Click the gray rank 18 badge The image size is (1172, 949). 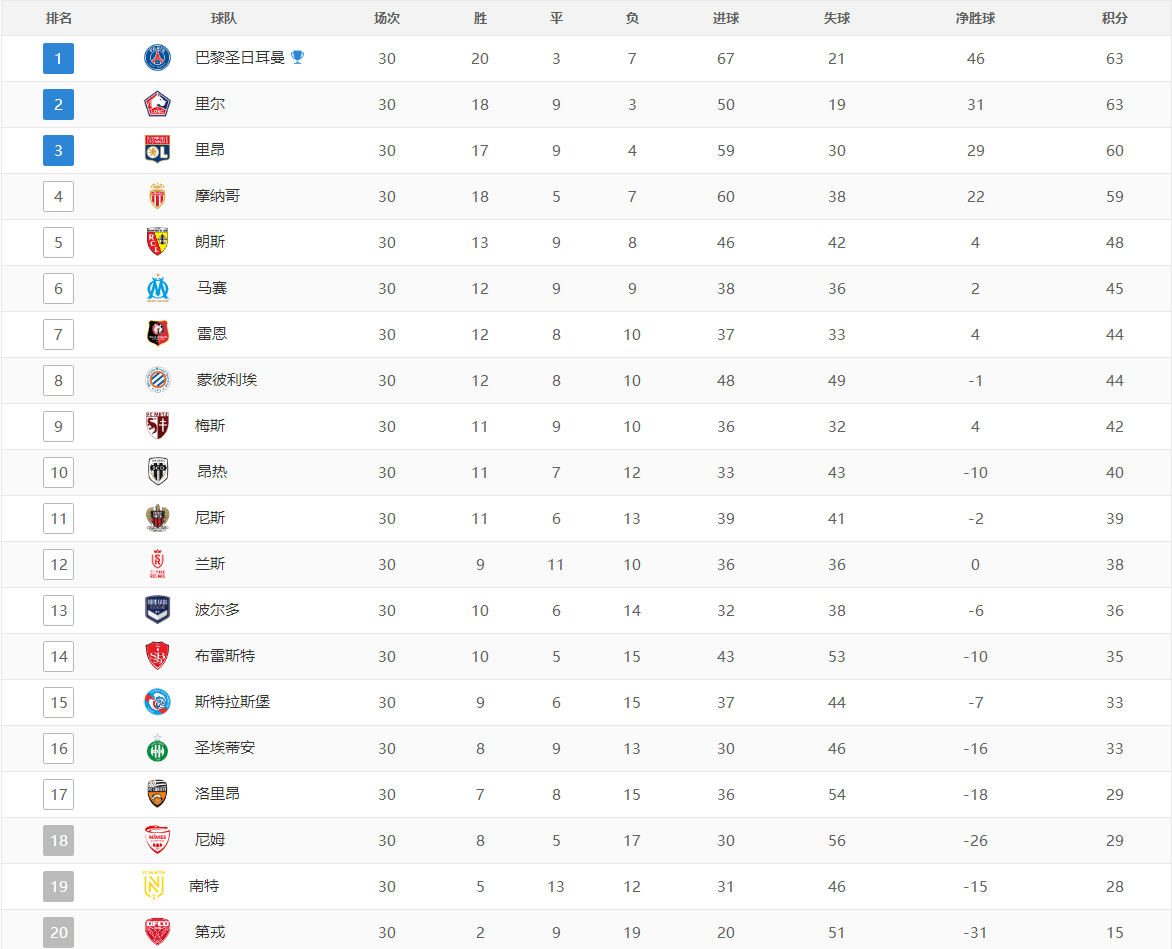click(59, 840)
